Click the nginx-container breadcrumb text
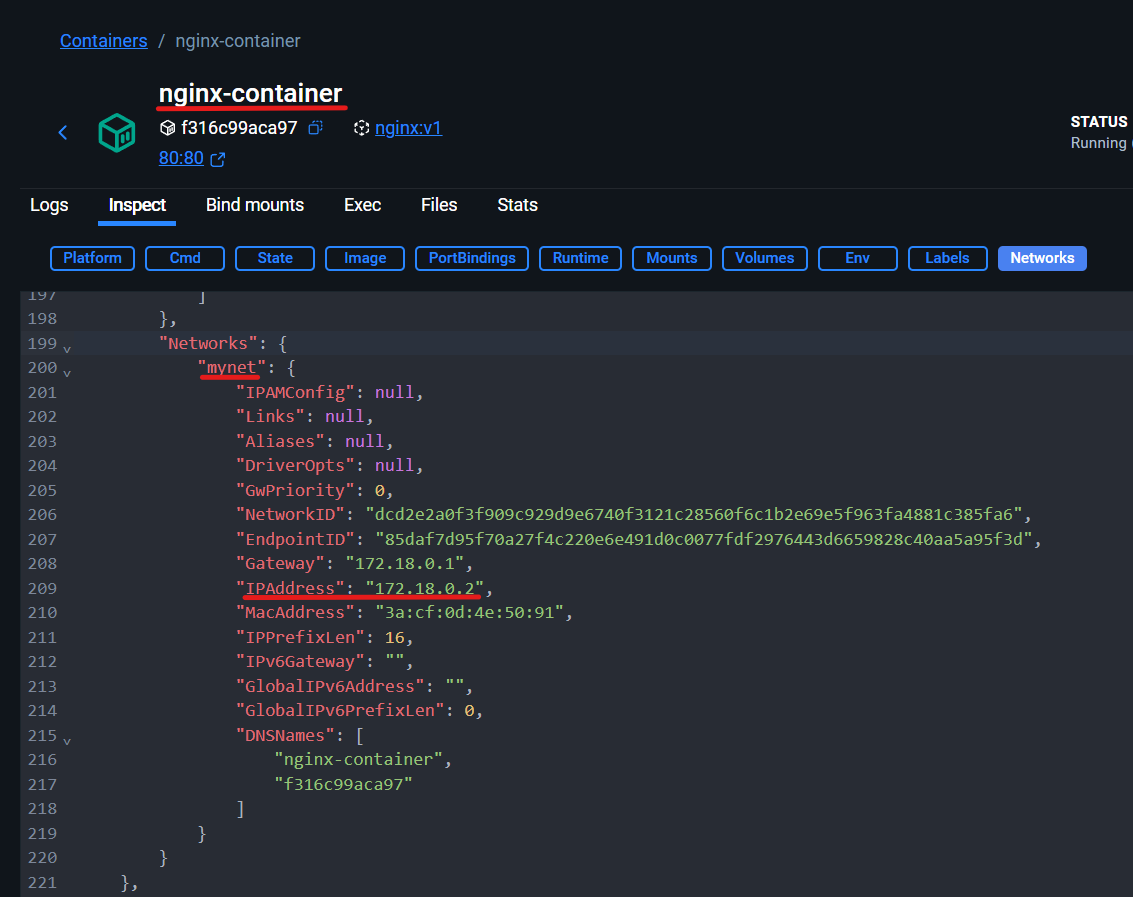Screen dimensions: 1133x897 238,40
